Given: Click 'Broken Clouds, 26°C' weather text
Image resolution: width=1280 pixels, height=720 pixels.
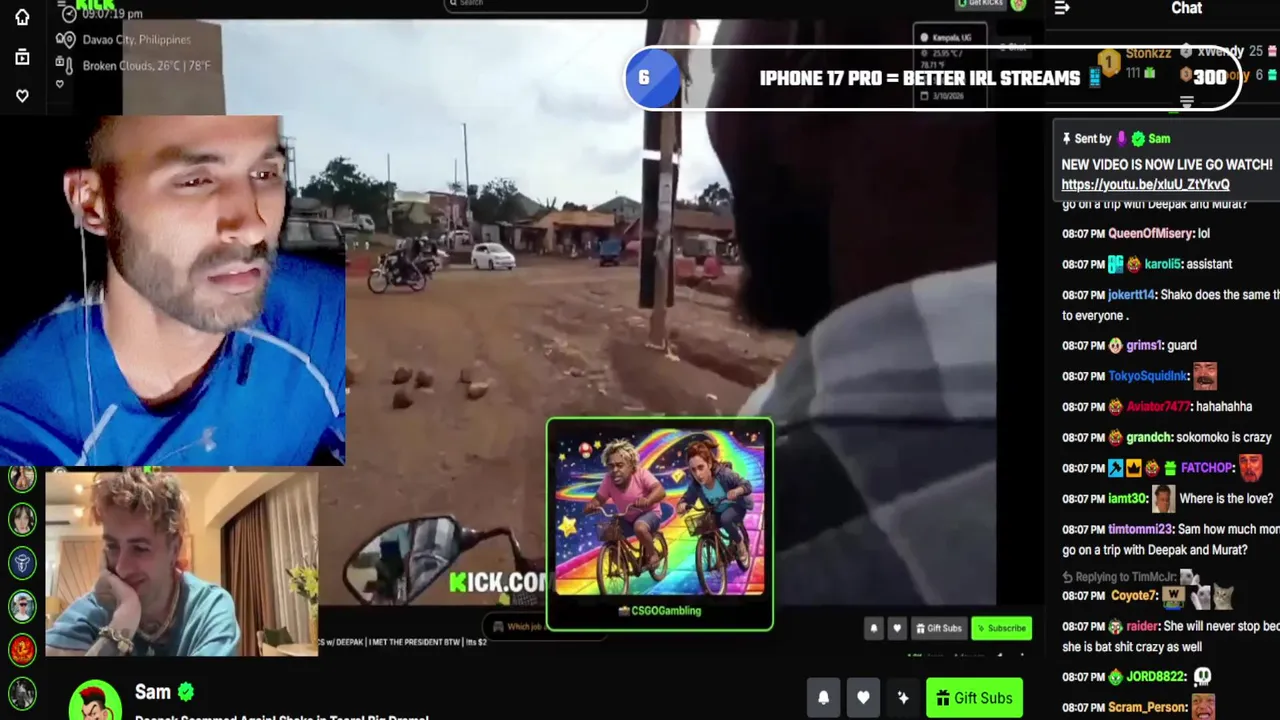Looking at the screenshot, I should point(146,66).
